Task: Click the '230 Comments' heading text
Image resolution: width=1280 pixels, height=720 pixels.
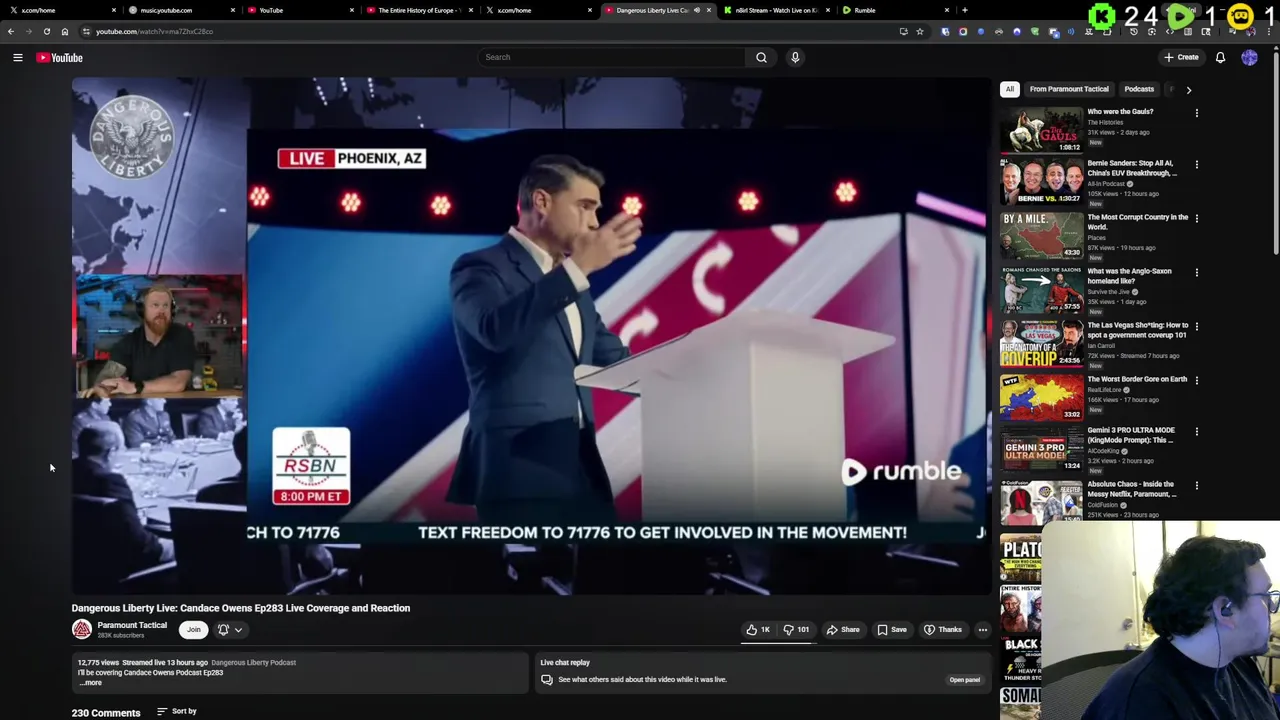Action: [106, 713]
